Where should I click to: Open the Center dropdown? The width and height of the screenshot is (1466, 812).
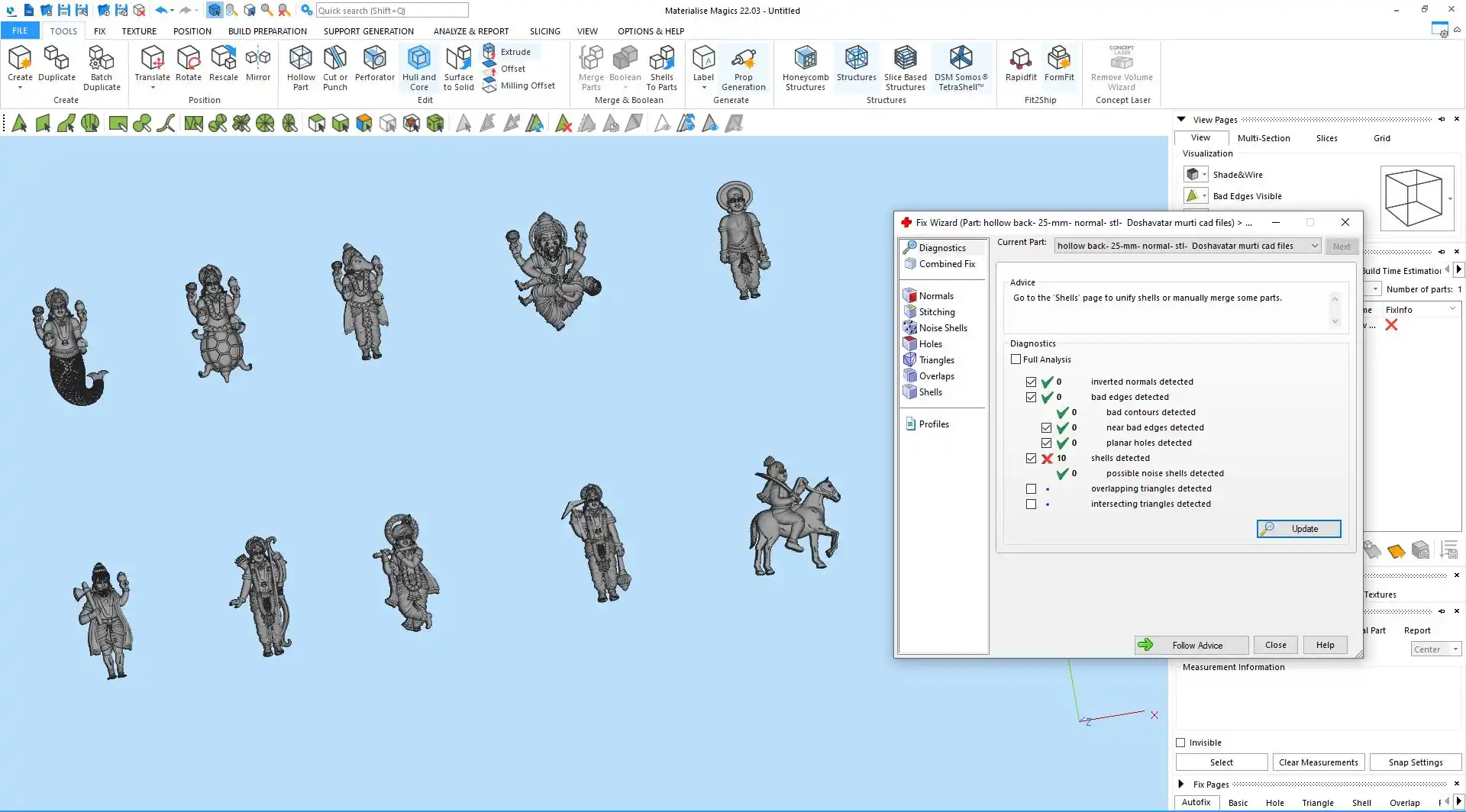pos(1435,649)
